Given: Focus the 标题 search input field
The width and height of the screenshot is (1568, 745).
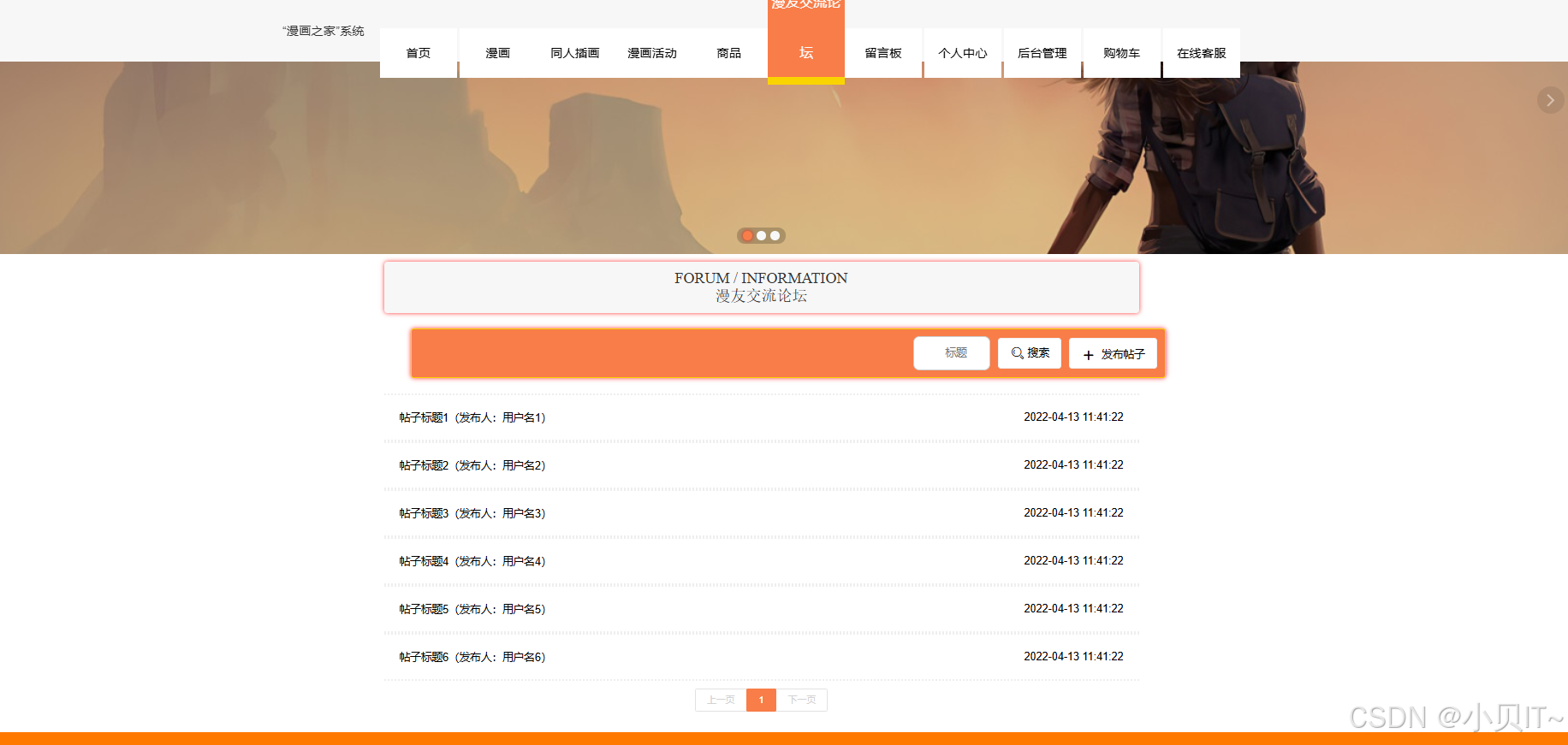Looking at the screenshot, I should point(952,353).
